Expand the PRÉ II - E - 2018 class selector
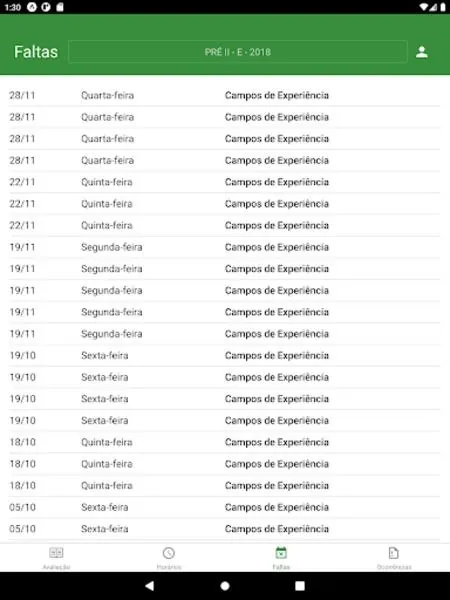This screenshot has width=450, height=600. 238,52
